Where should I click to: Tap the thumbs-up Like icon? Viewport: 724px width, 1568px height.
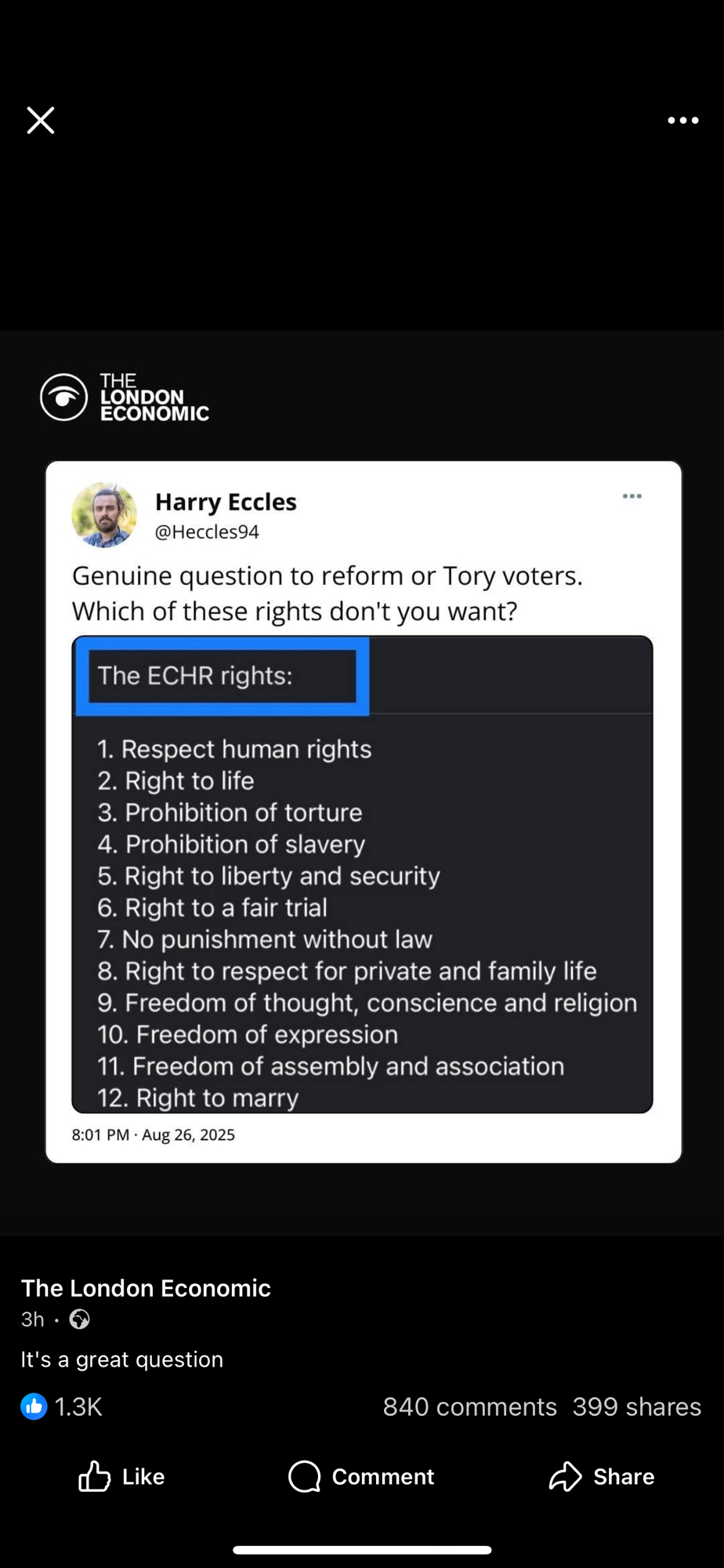click(x=94, y=1476)
